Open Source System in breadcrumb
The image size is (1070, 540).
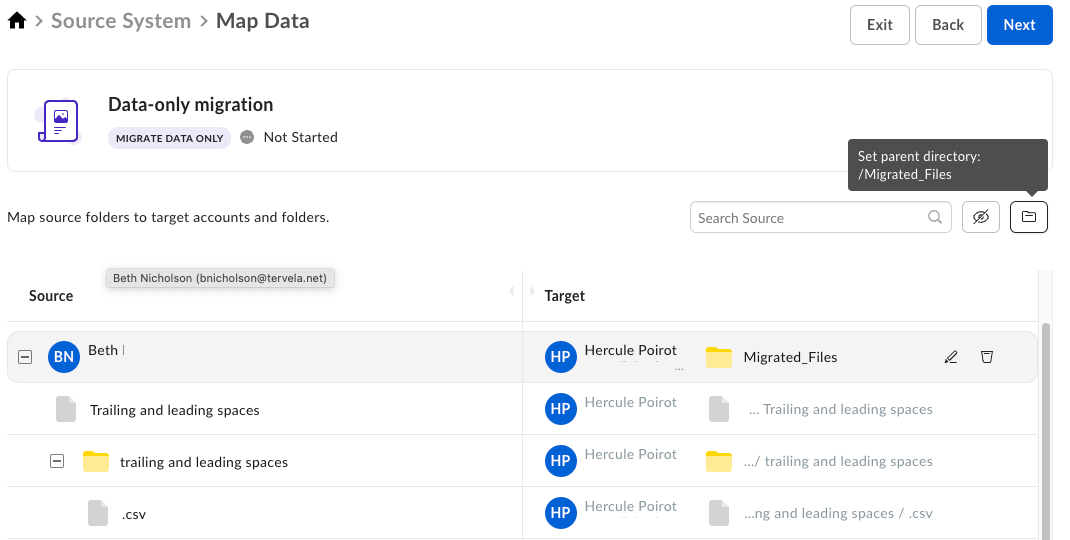pos(121,21)
